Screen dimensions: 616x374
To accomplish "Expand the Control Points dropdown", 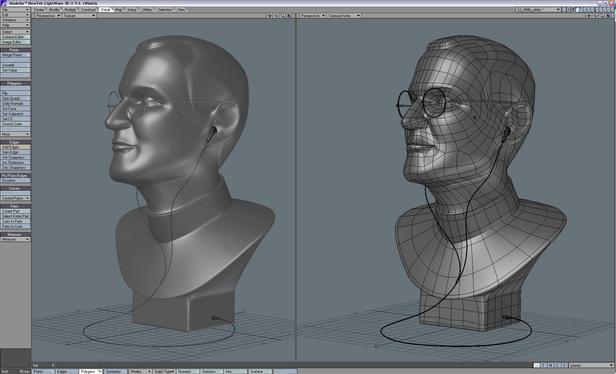I will (x=15, y=198).
